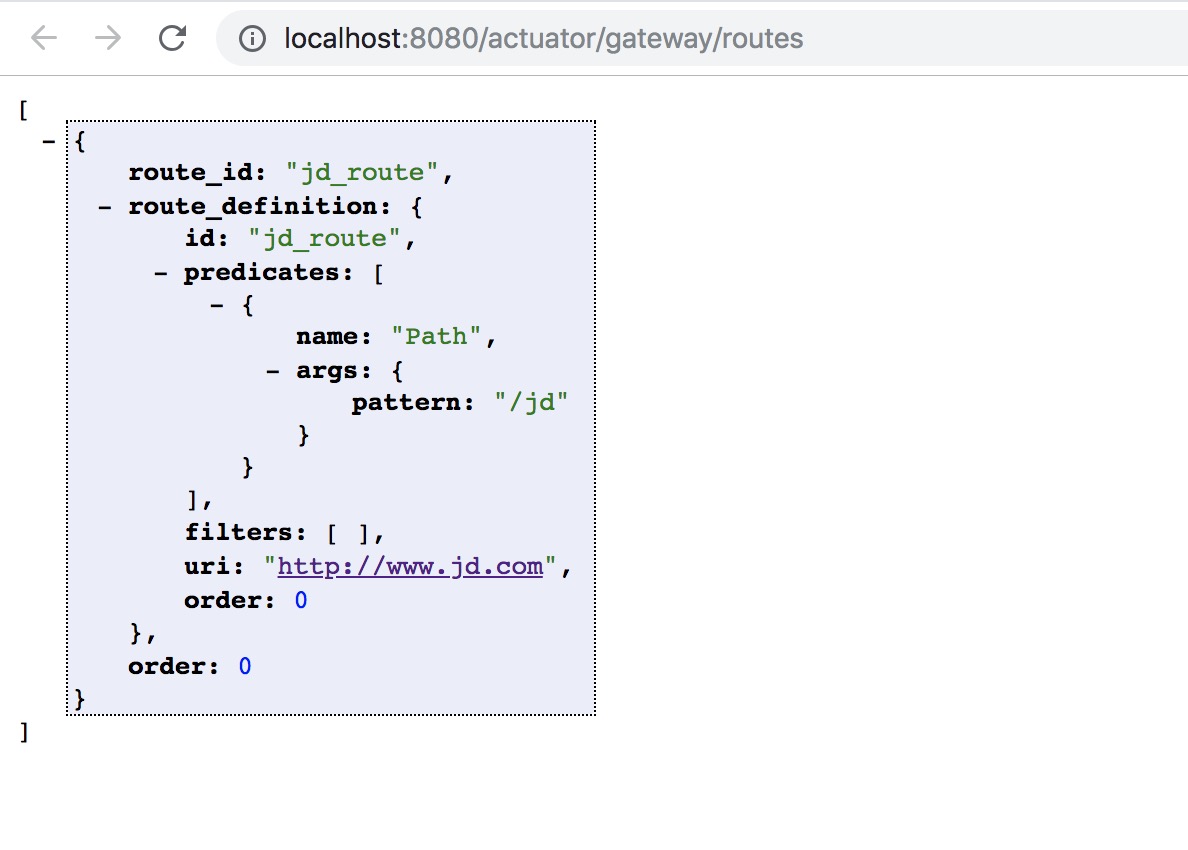Click the "/jd" pattern value

coord(531,403)
